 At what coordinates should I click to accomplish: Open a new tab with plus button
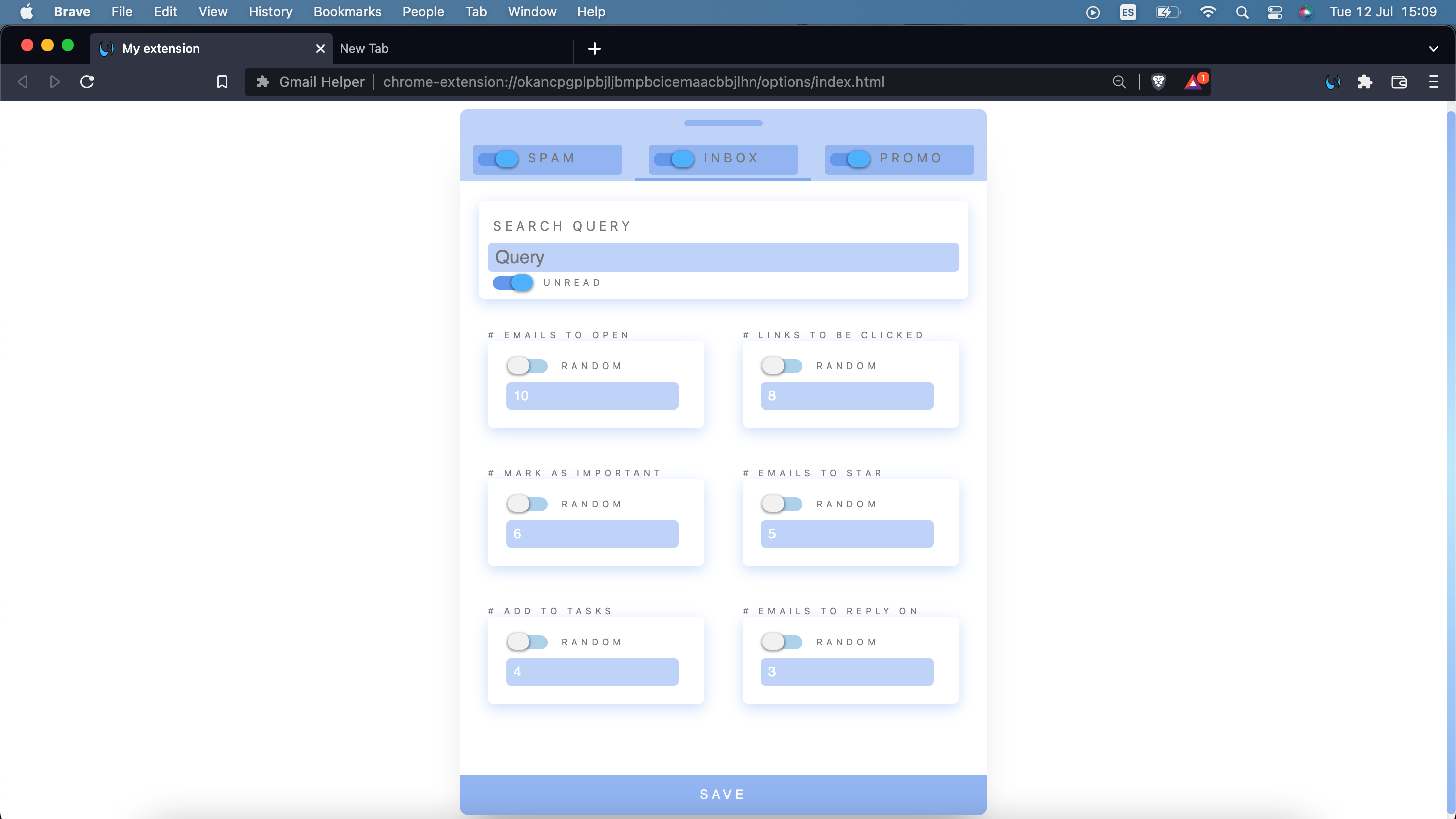pos(594,49)
